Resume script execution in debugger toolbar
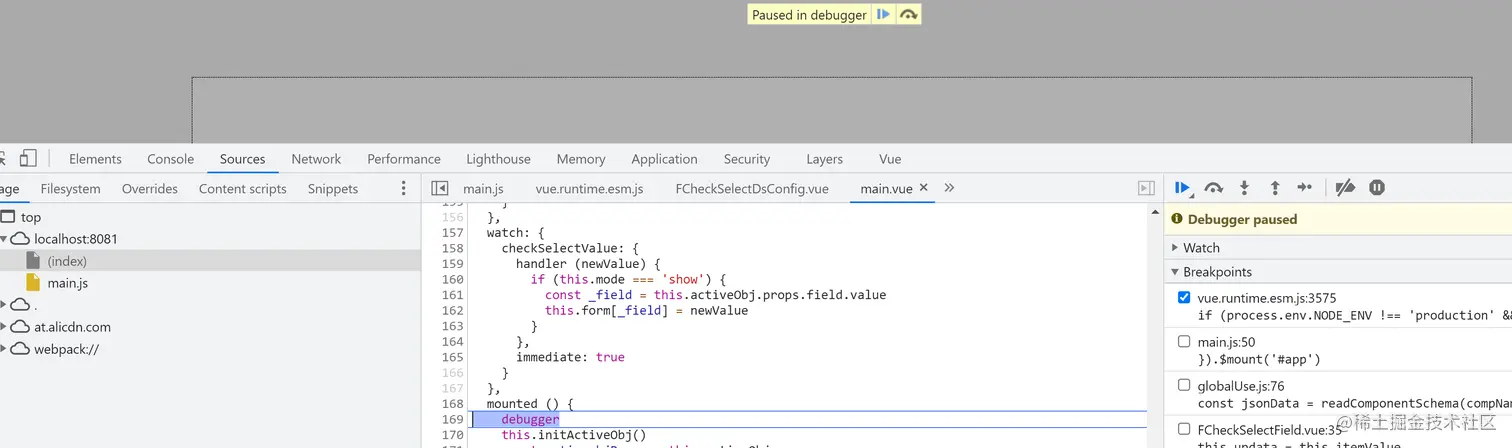The height and width of the screenshot is (448, 1512). [x=1183, y=188]
